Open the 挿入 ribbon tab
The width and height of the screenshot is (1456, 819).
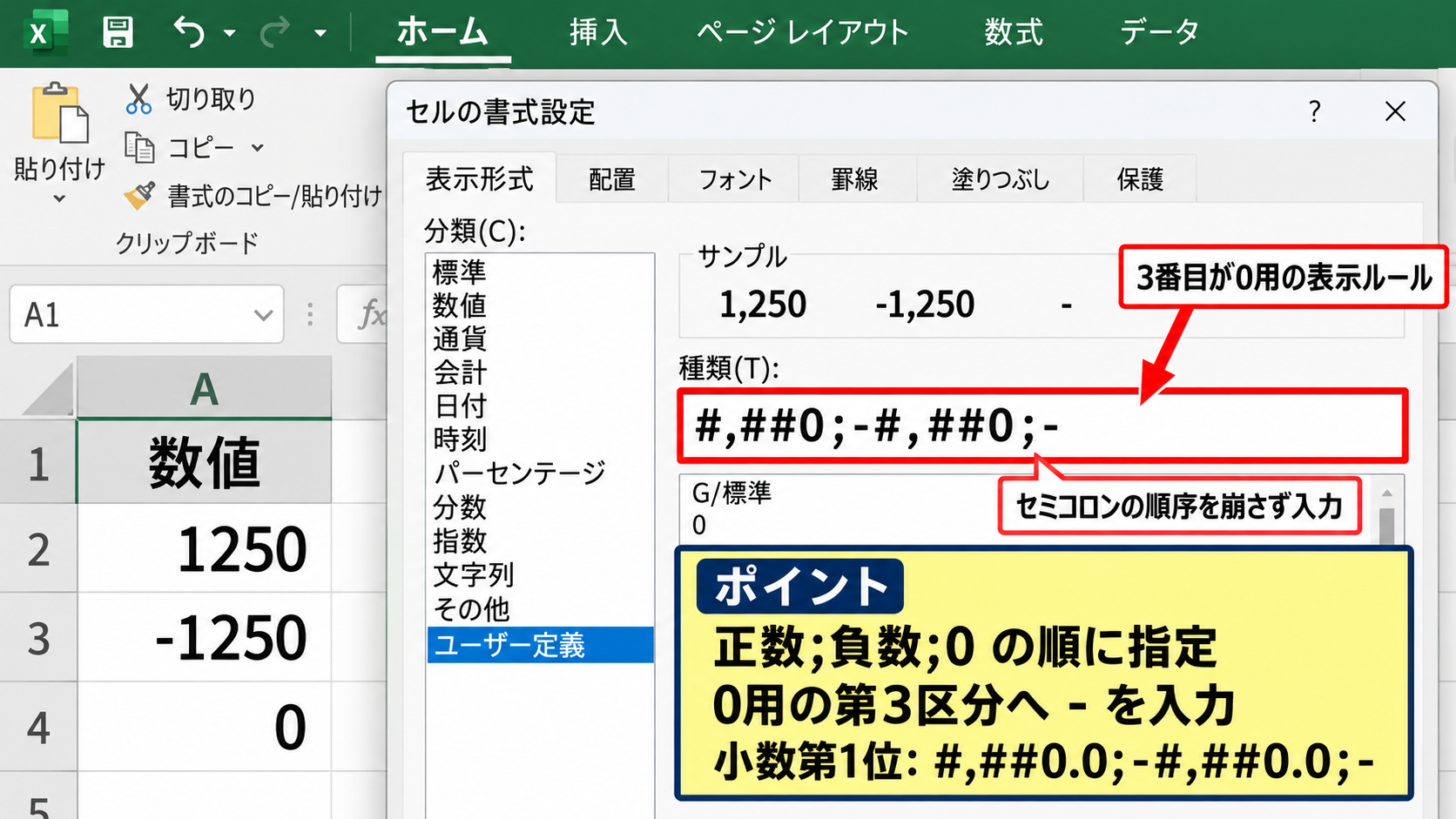598,32
